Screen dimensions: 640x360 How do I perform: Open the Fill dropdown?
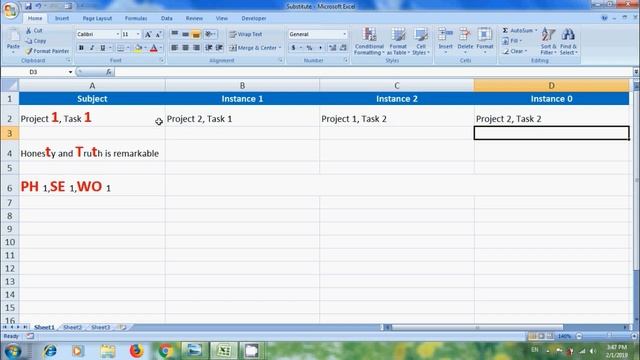[x=512, y=41]
